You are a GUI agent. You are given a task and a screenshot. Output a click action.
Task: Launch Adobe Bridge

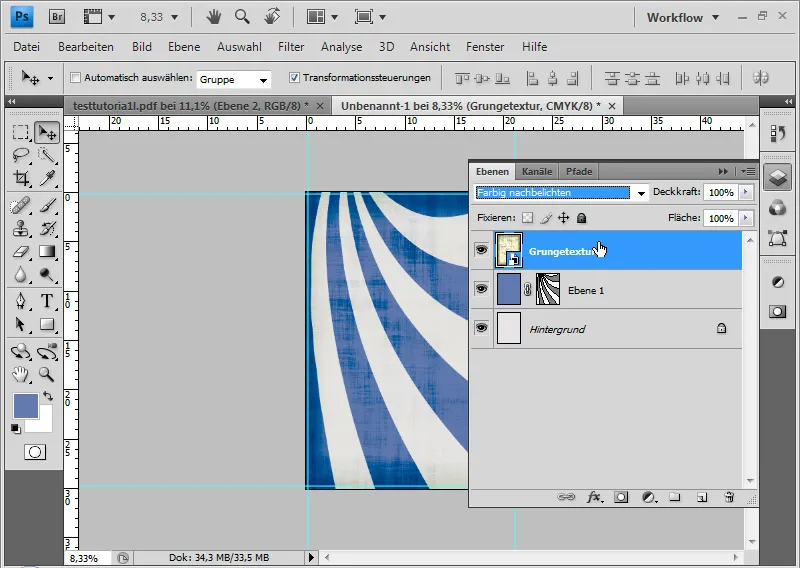click(57, 17)
